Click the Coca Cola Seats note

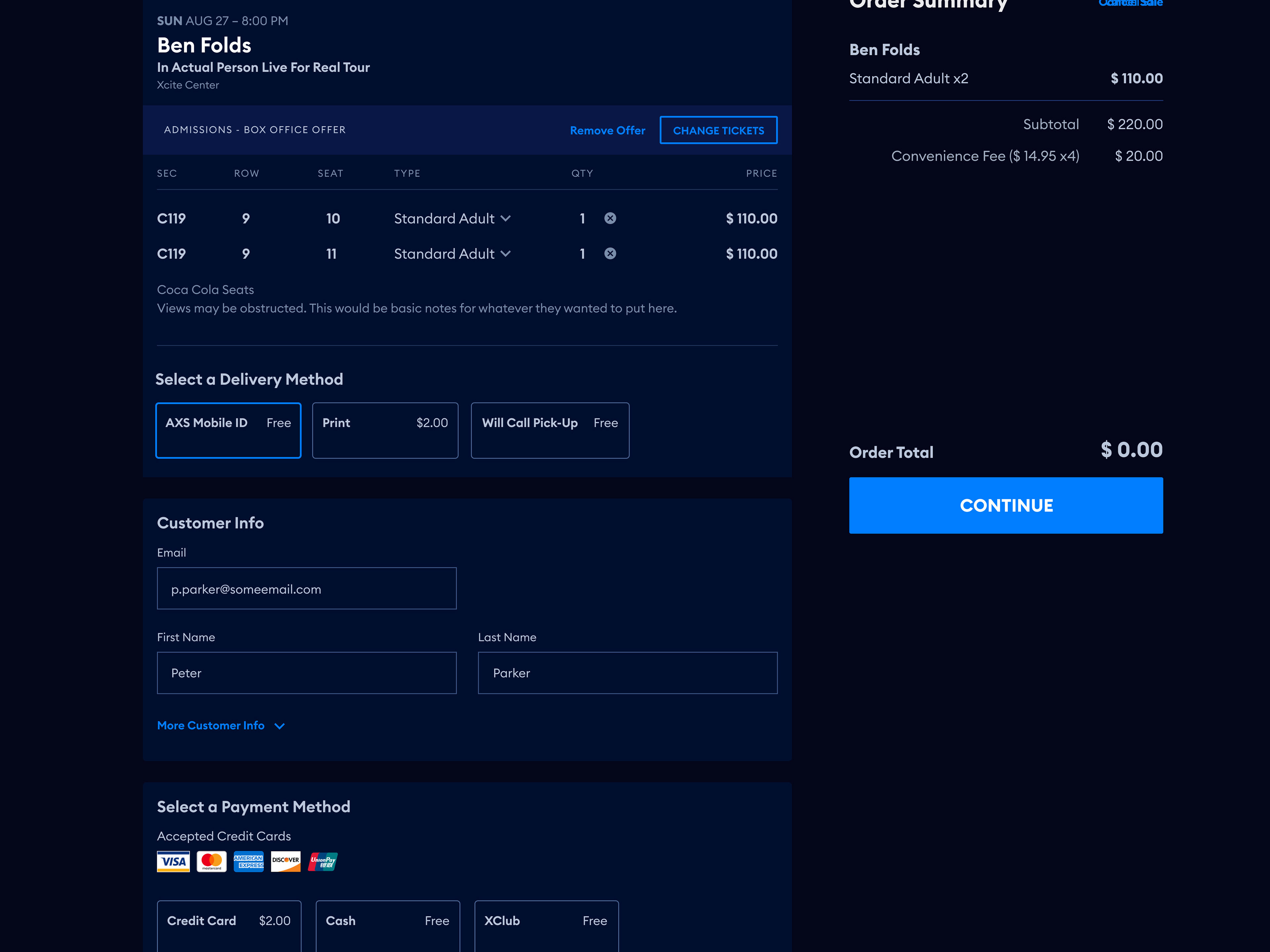point(205,290)
